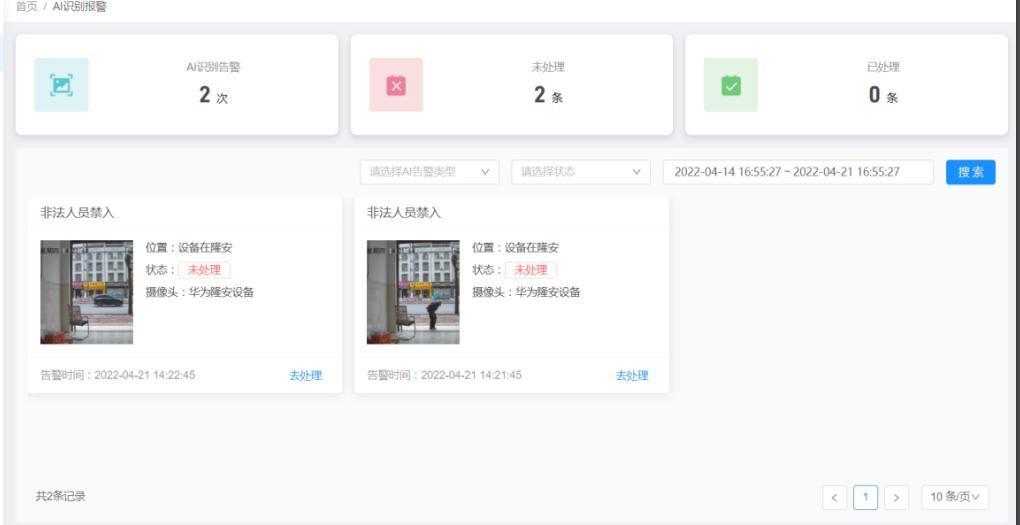The height and width of the screenshot is (525, 1020).
Task: Expand the 10 条/页 page size selector
Action: click(955, 496)
